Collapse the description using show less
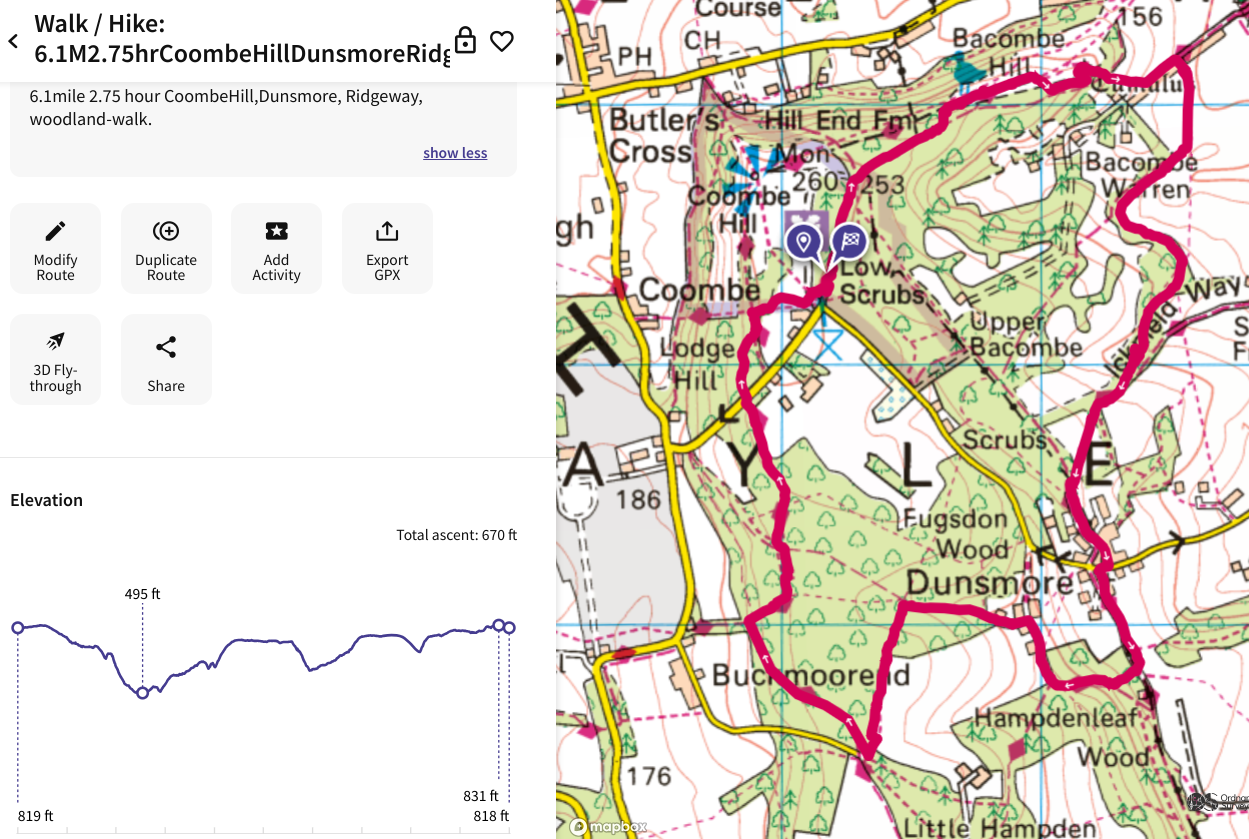 pyautogui.click(x=455, y=152)
